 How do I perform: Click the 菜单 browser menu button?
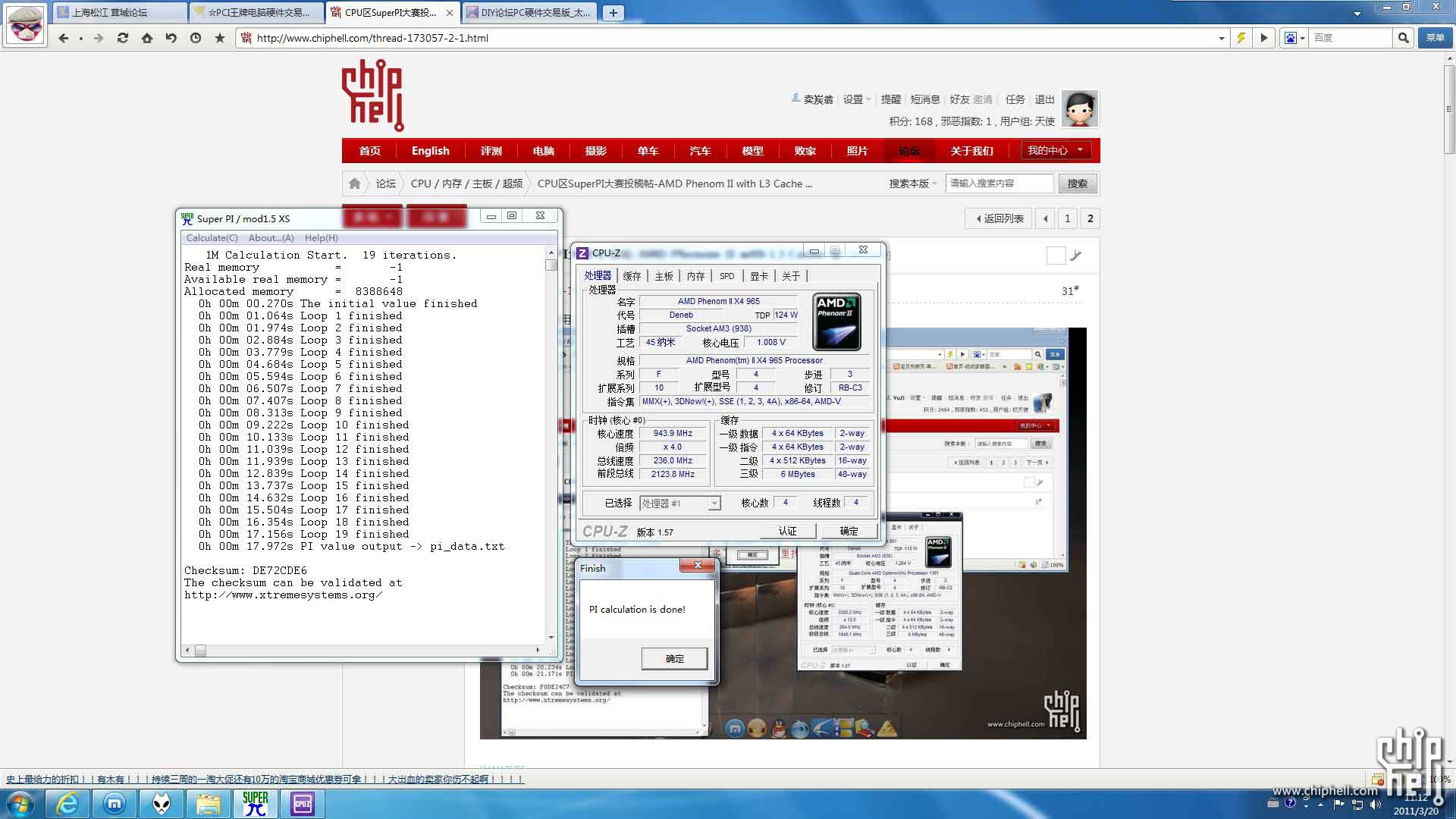[x=1435, y=38]
